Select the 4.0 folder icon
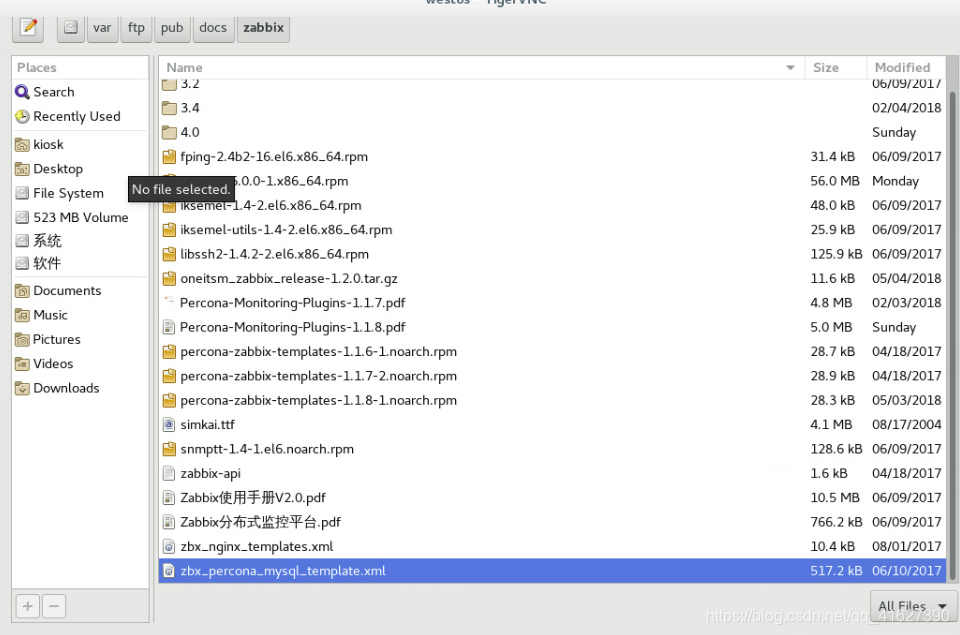Screen dimensions: 960x635 (169, 132)
